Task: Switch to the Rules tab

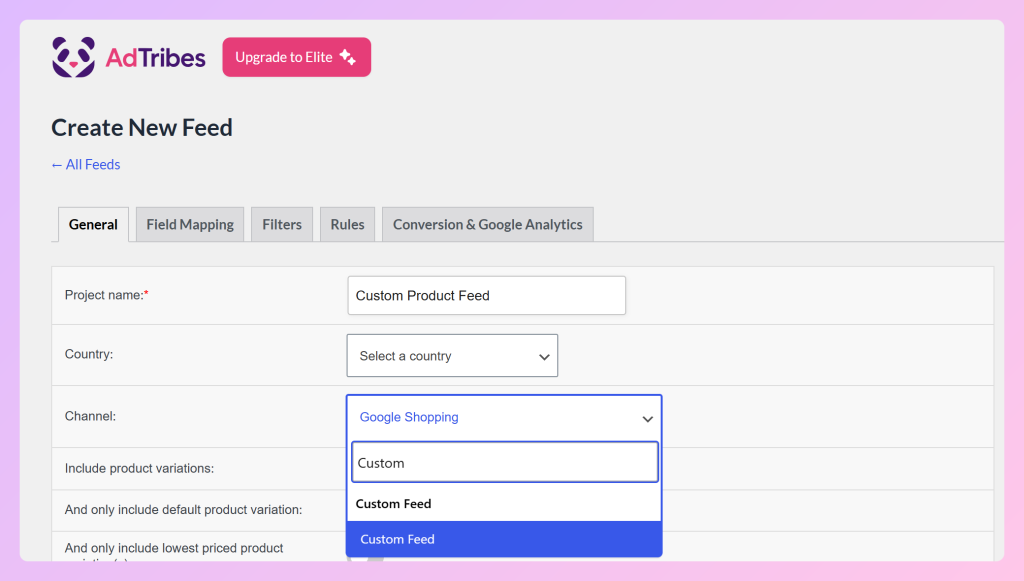Action: tap(347, 225)
